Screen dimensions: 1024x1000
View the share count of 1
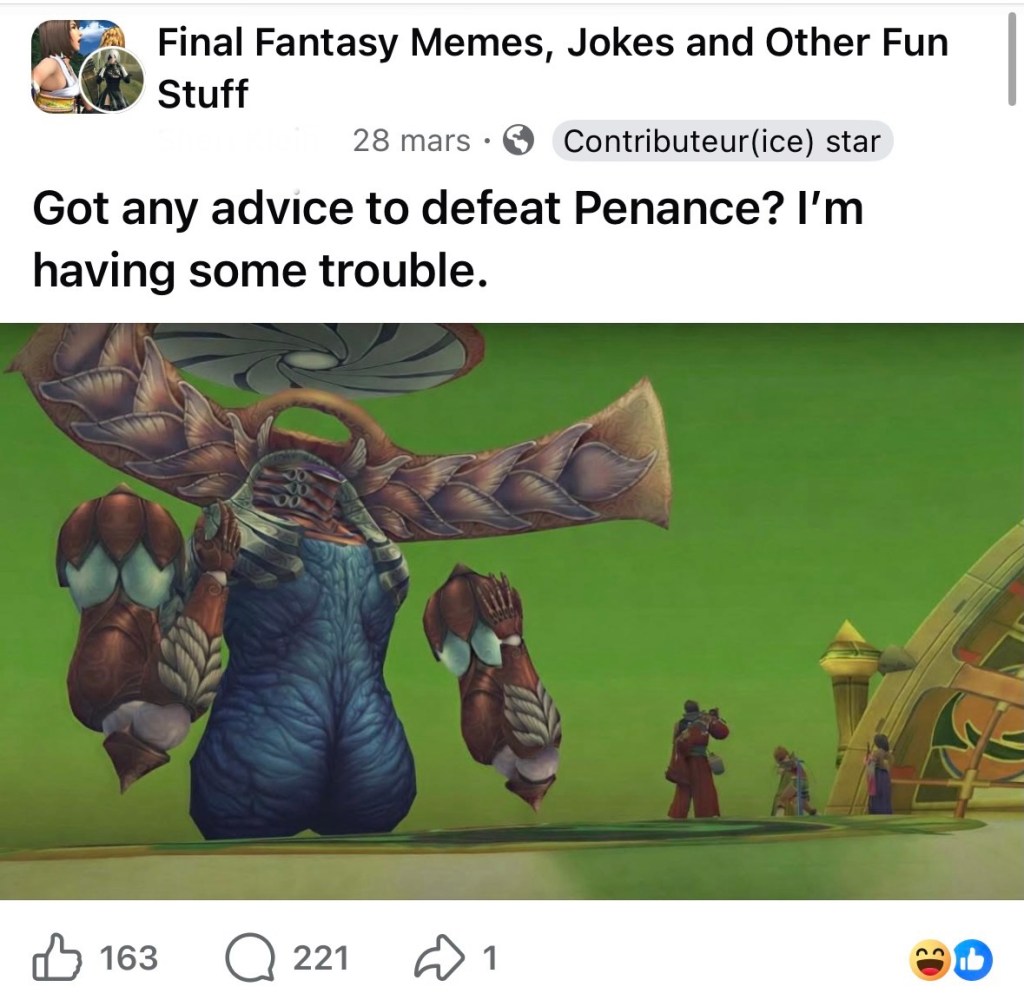coord(489,958)
